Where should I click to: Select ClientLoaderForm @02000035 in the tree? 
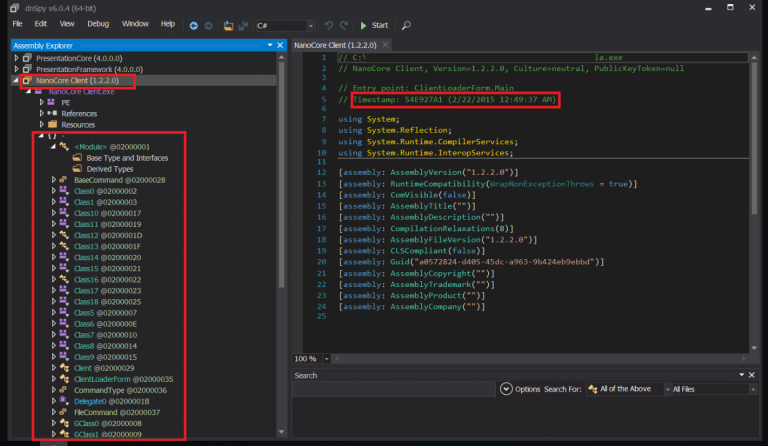123,379
